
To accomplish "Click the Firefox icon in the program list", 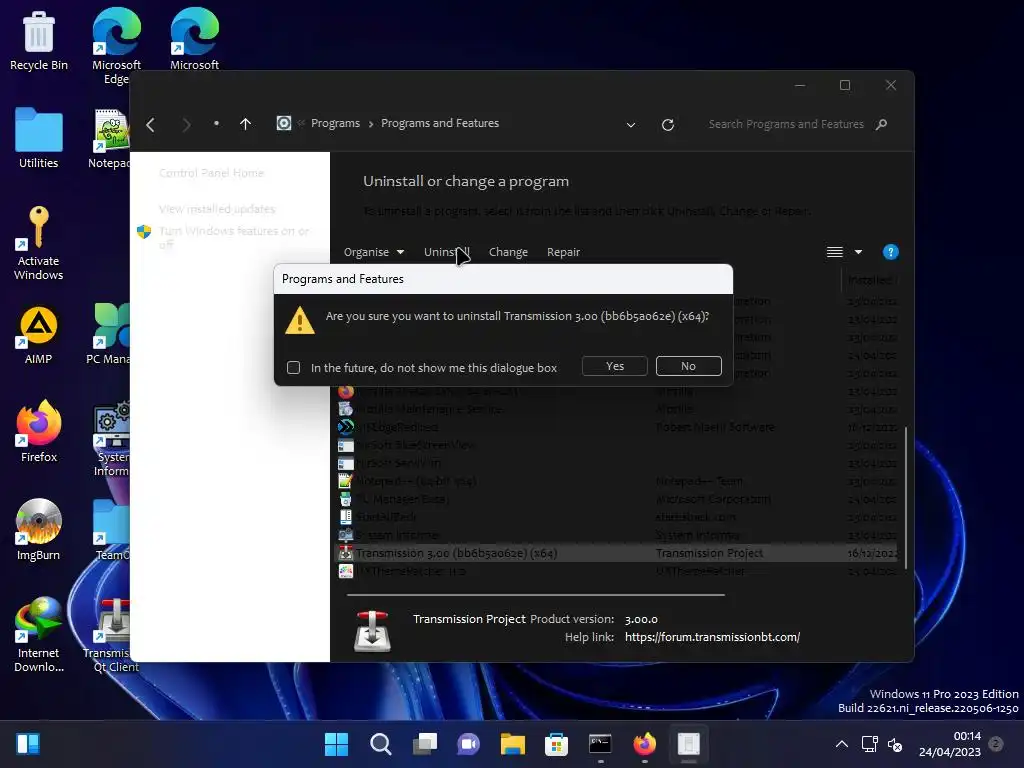I will pos(345,391).
